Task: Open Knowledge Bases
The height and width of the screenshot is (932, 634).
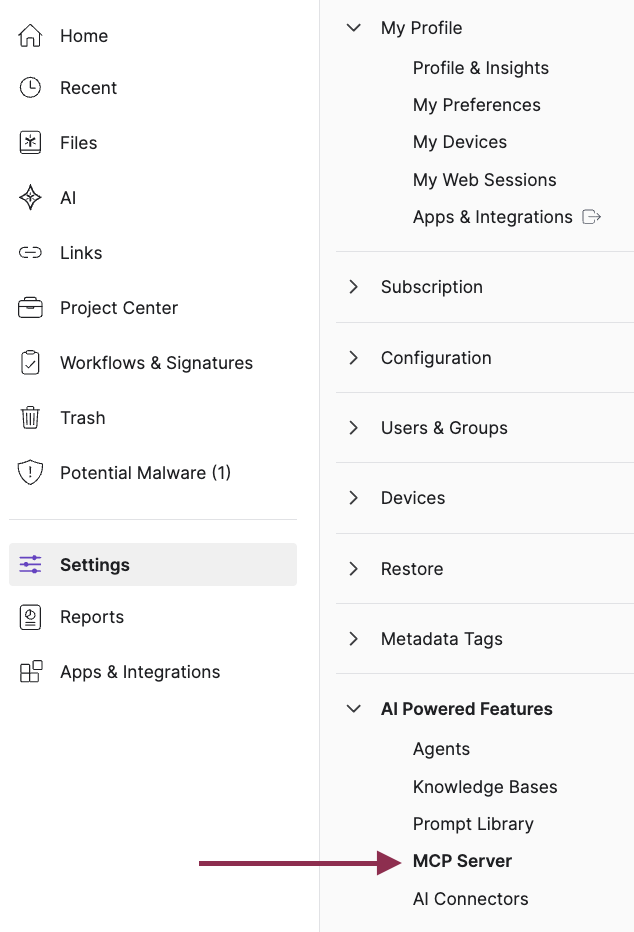Action: 485,786
